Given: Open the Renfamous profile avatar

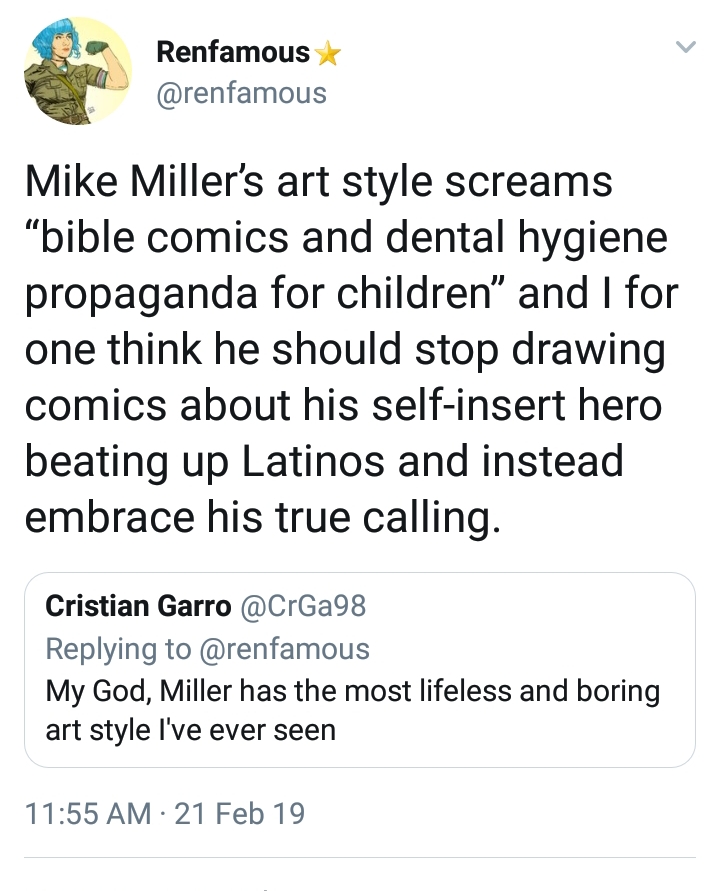Looking at the screenshot, I should pyautogui.click(x=78, y=70).
